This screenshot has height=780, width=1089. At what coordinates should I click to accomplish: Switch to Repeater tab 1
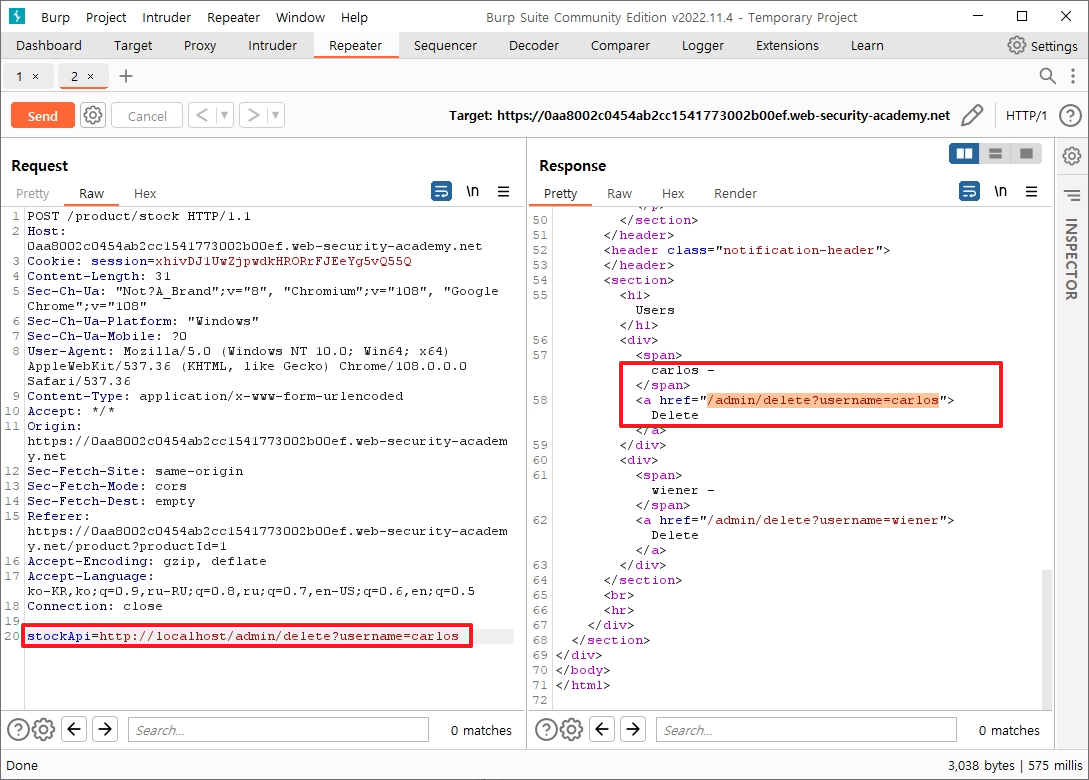pyautogui.click(x=19, y=76)
